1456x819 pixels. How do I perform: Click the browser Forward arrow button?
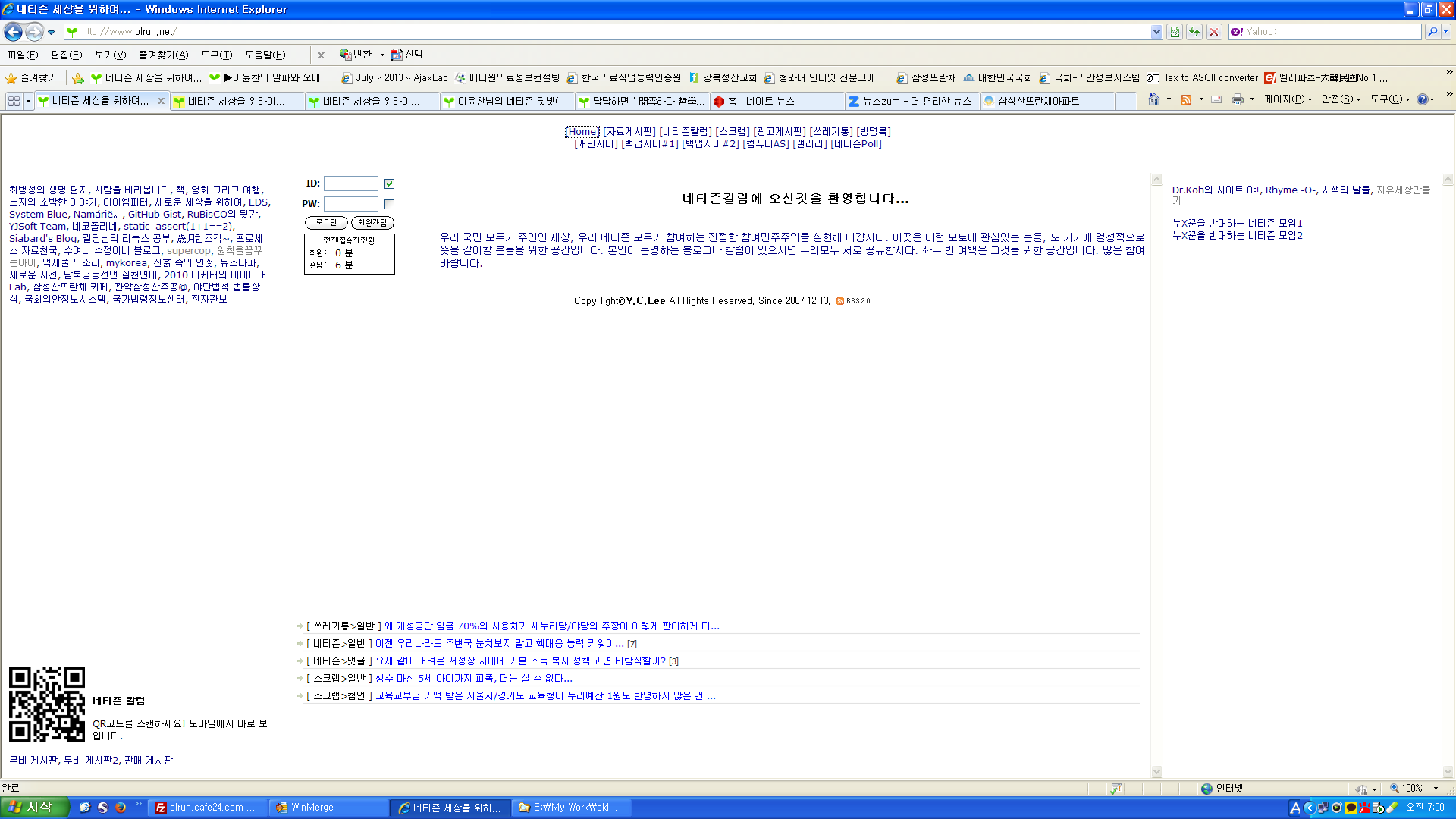34,32
